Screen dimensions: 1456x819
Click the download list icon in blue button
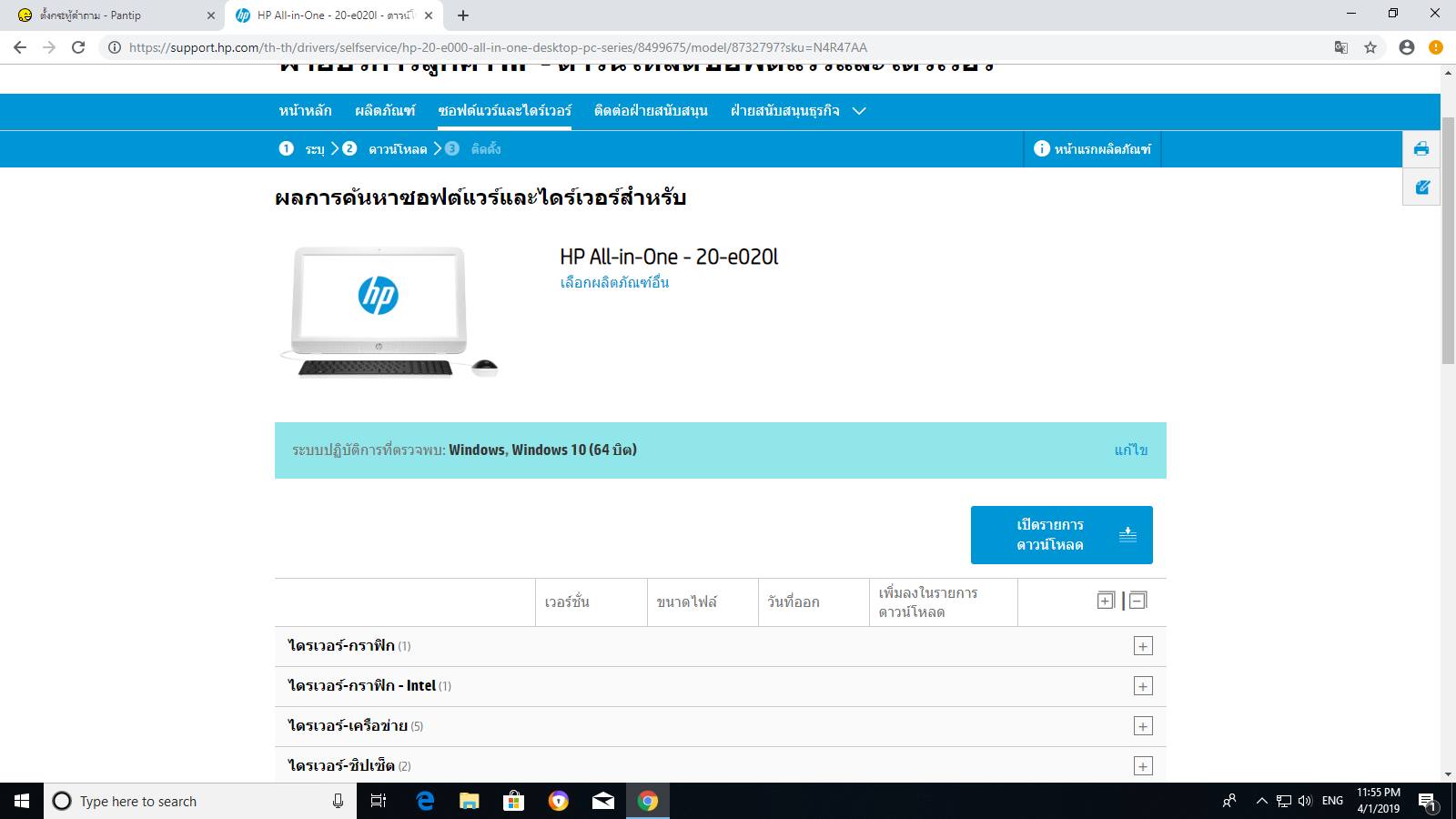coord(1127,534)
